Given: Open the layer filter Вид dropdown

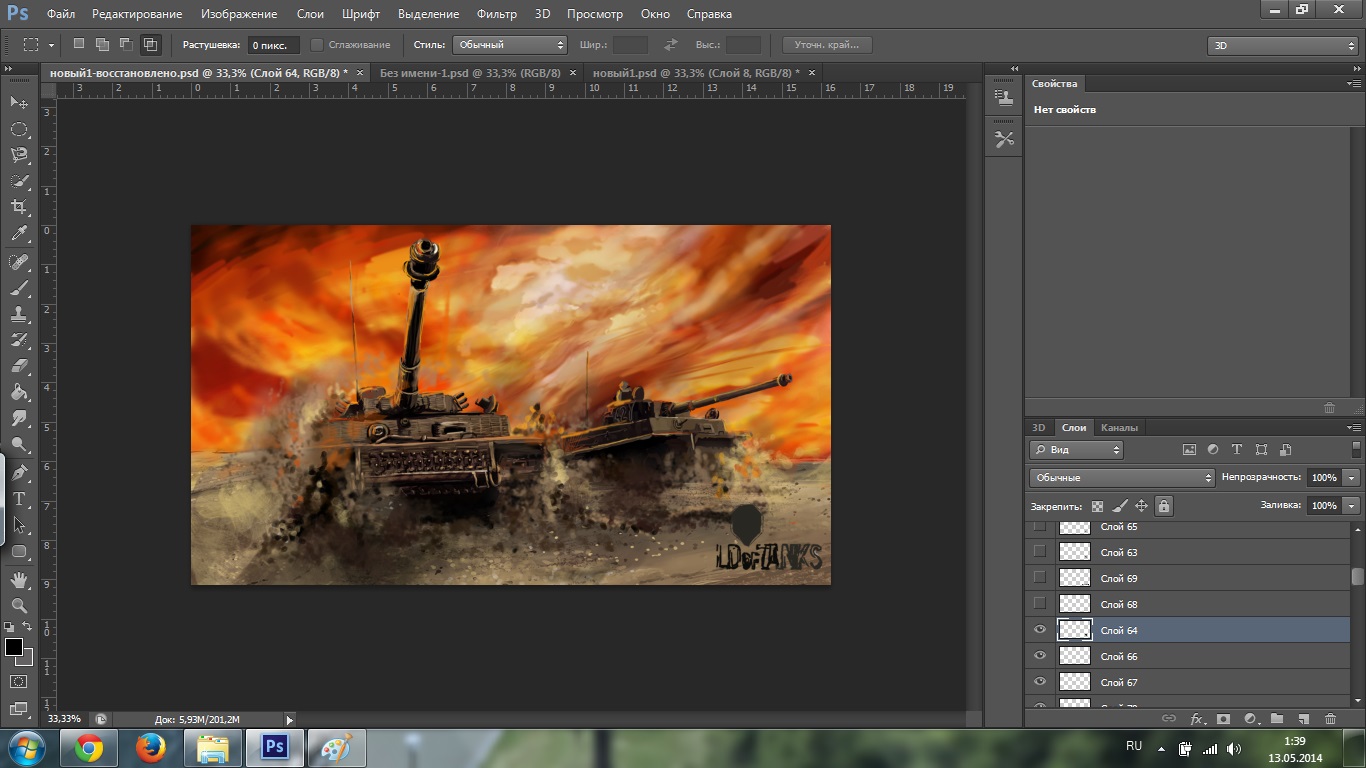Looking at the screenshot, I should tap(1076, 450).
